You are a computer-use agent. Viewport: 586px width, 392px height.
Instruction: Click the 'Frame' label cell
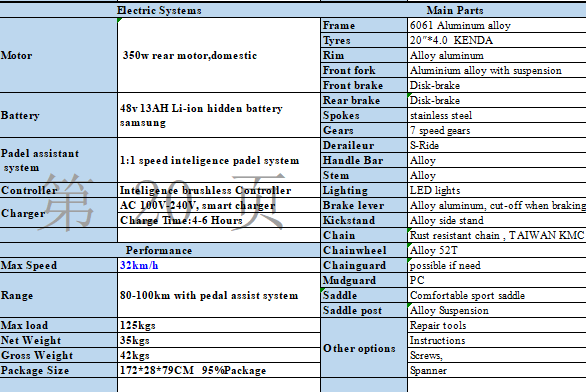364,25
